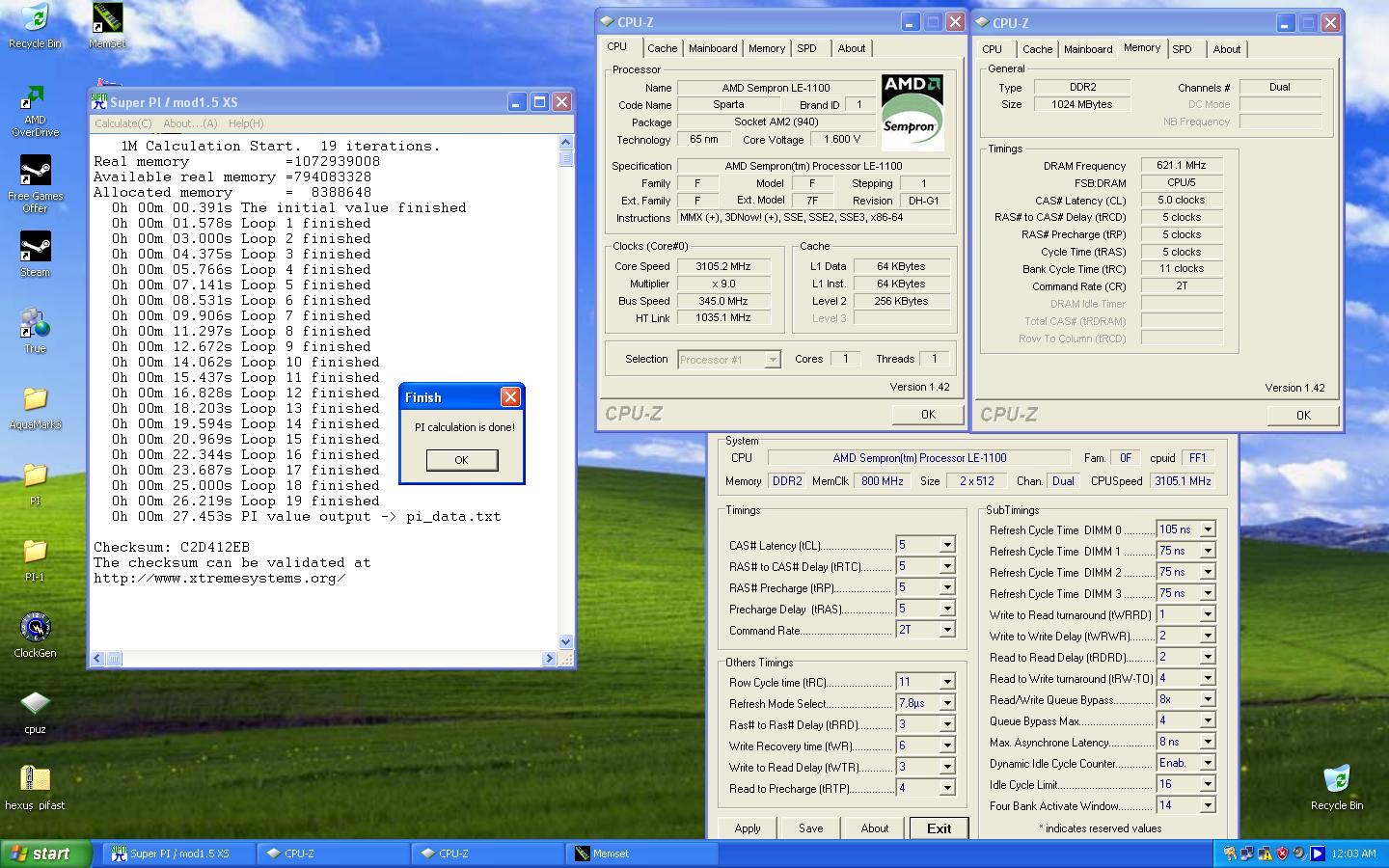Expand the CPU-Z processor Selection dropdown
This screenshot has width=1389, height=868.
point(772,360)
